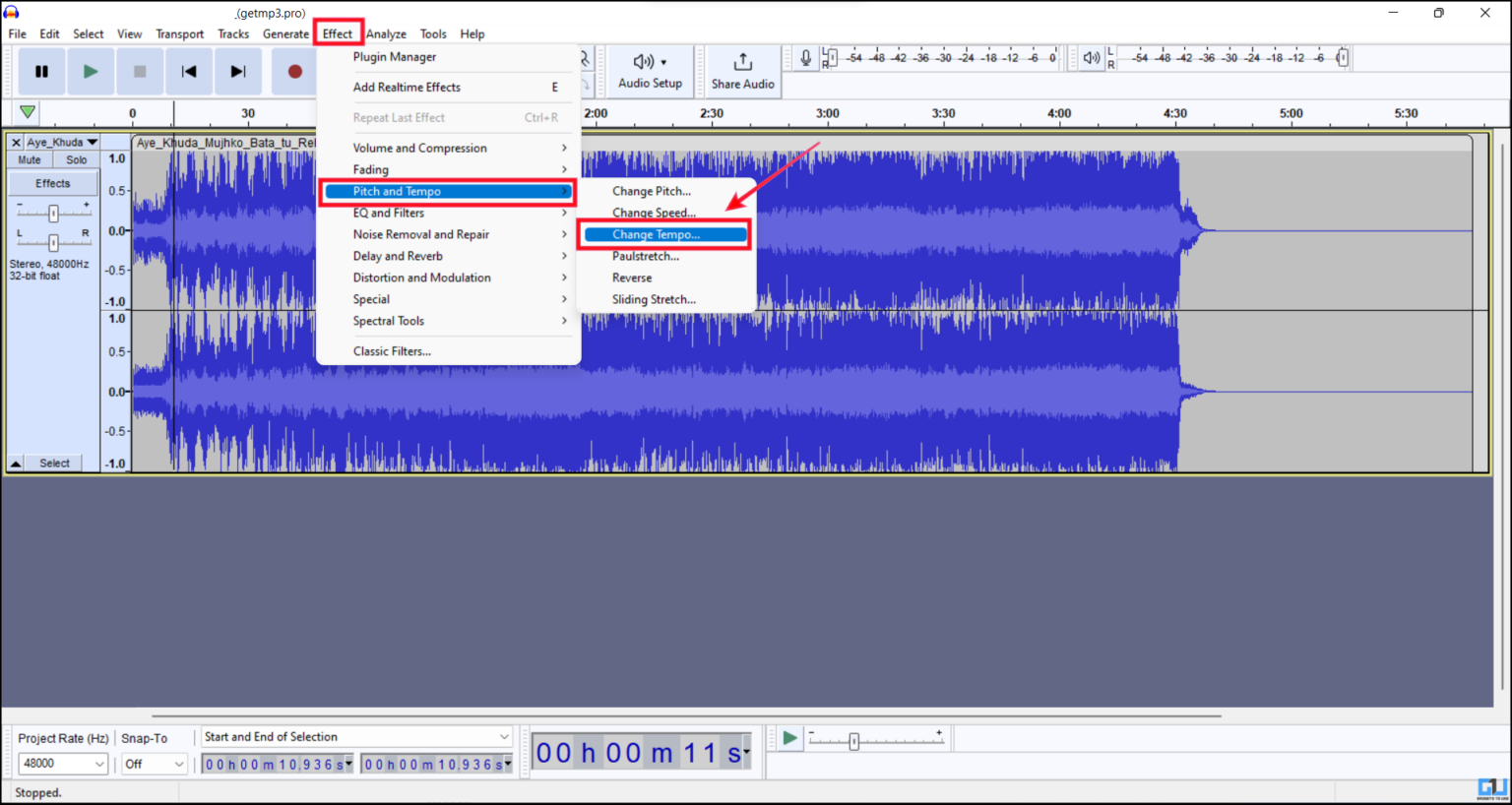Open Audio Setup

(x=649, y=71)
